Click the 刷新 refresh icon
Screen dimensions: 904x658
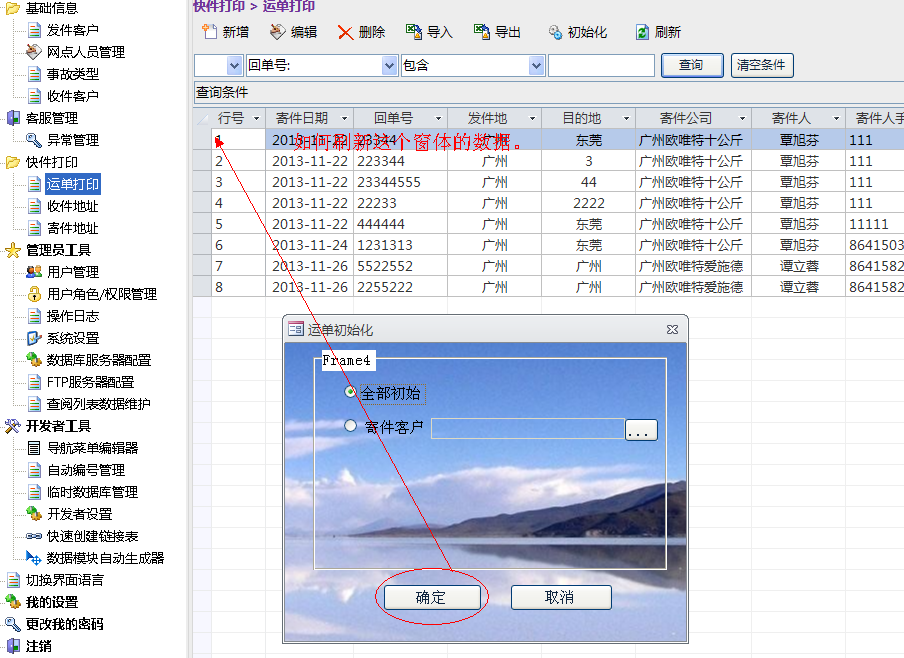pyautogui.click(x=642, y=32)
